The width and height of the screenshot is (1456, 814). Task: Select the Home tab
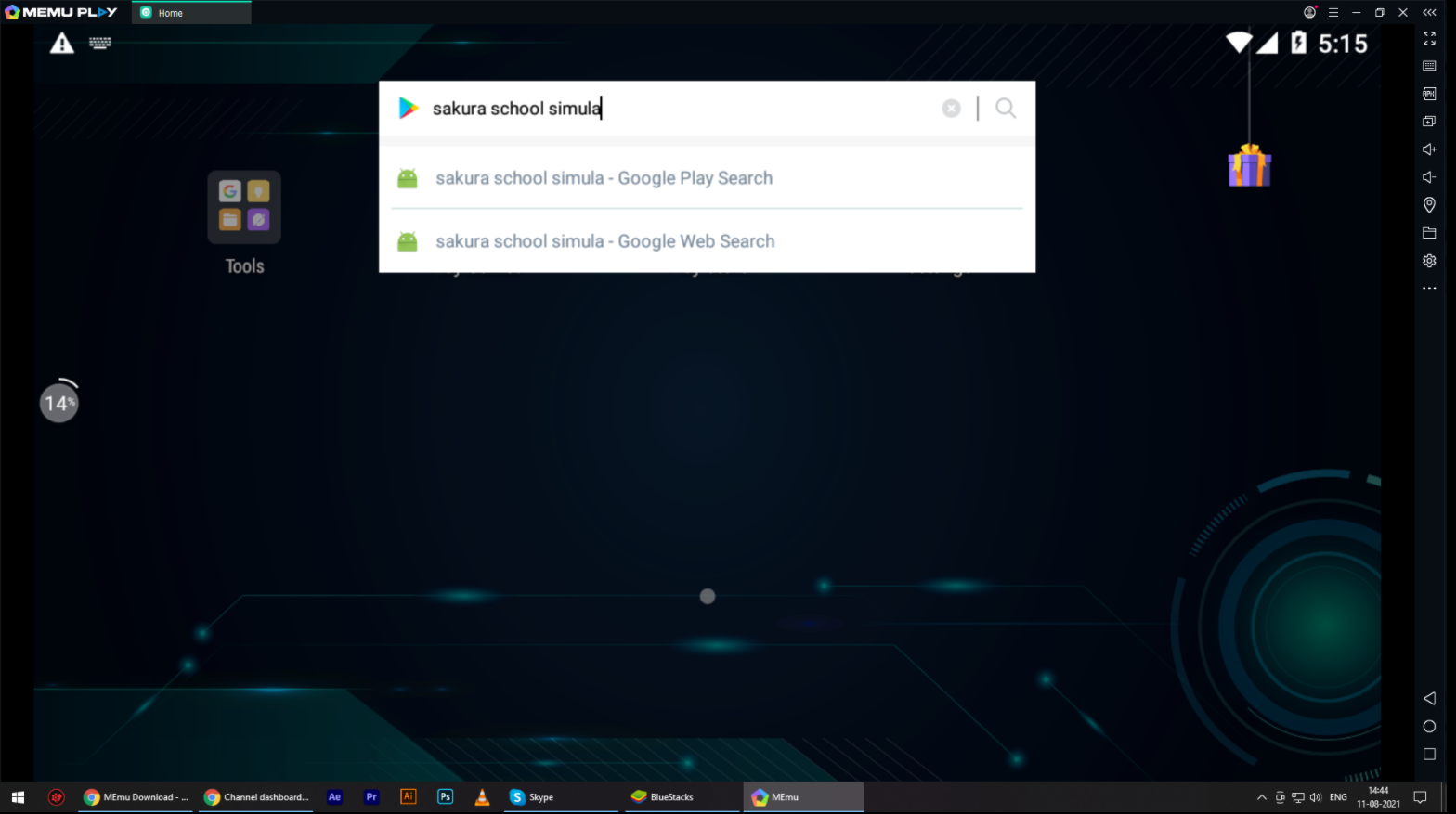191,13
